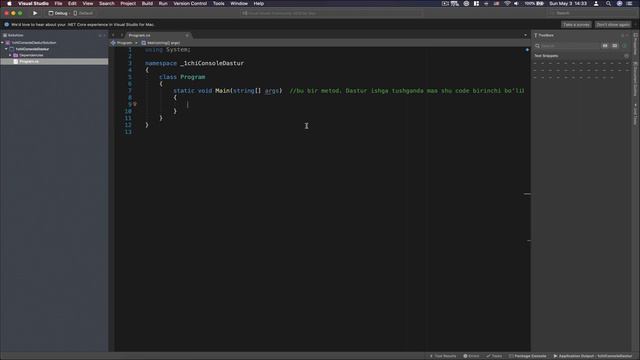
Task: Click the user account icon in menu bar
Action: 596,3
